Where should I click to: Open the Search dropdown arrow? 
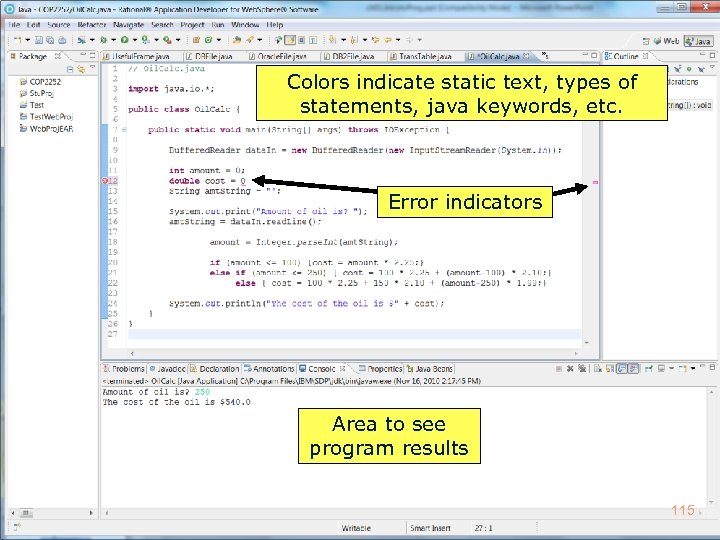click(259, 40)
